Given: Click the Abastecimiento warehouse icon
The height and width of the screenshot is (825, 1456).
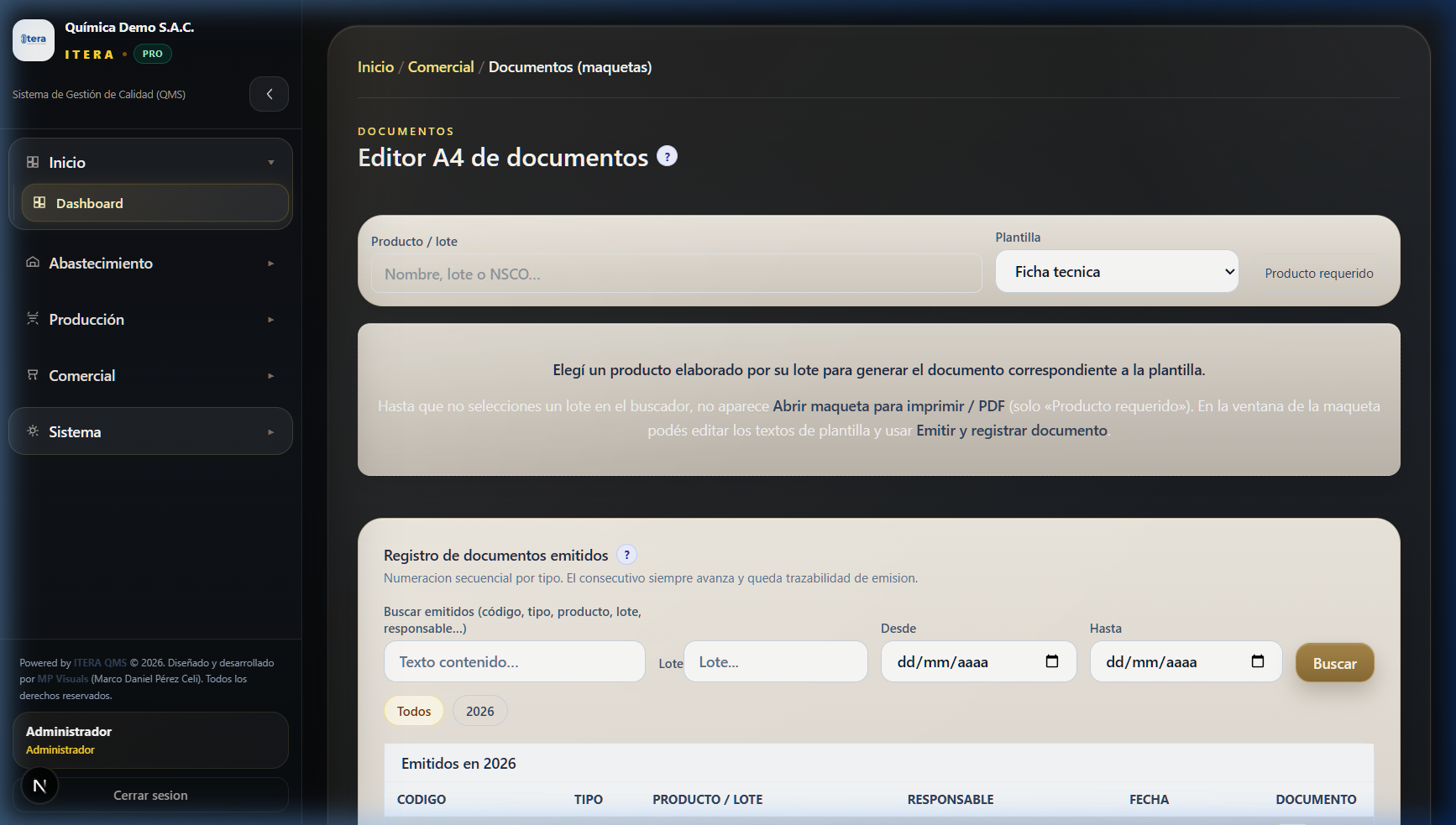Looking at the screenshot, I should tap(33, 262).
